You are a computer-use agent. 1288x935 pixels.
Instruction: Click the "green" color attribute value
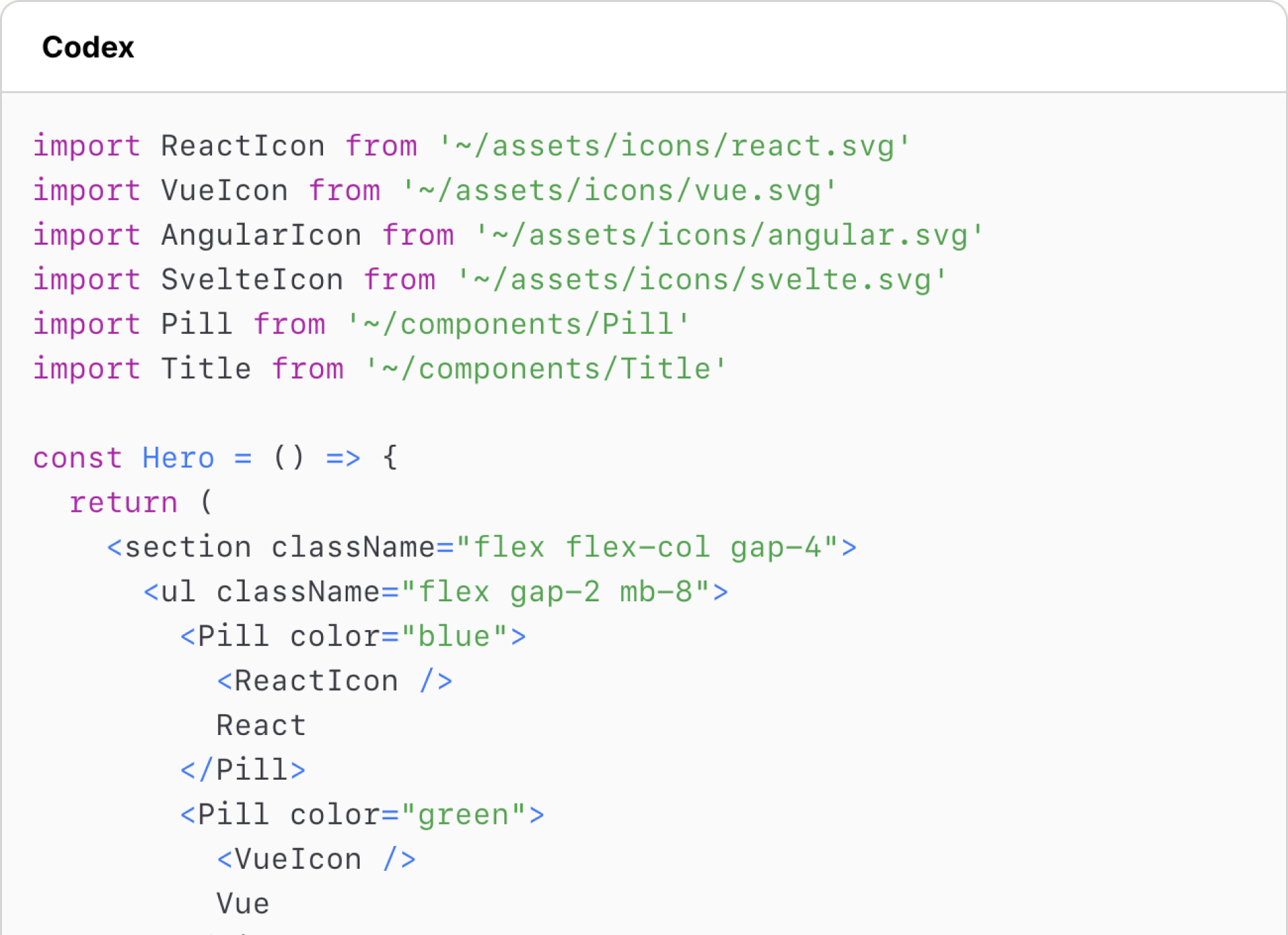tap(463, 815)
